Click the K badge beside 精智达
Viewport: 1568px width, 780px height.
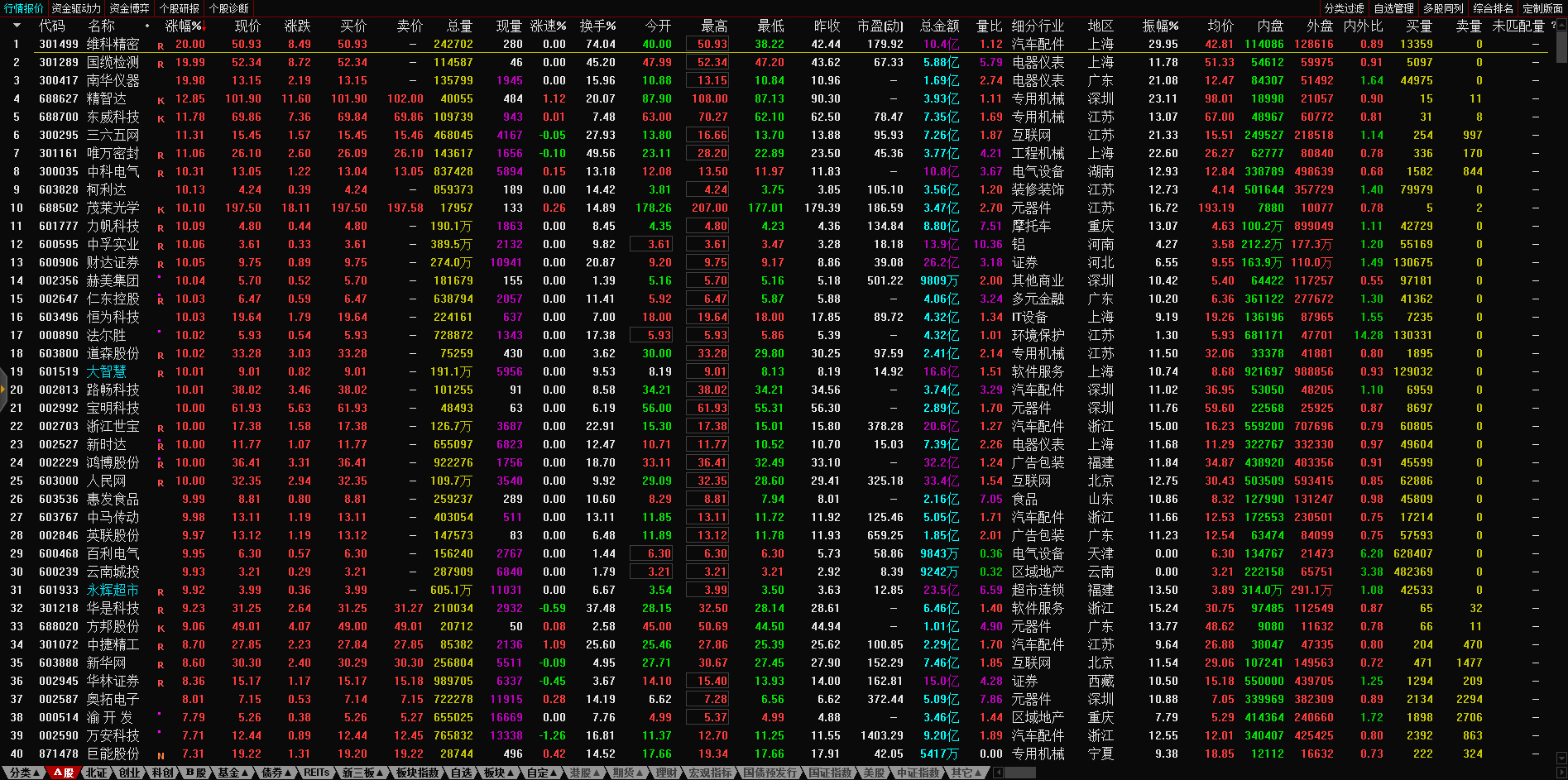[161, 100]
